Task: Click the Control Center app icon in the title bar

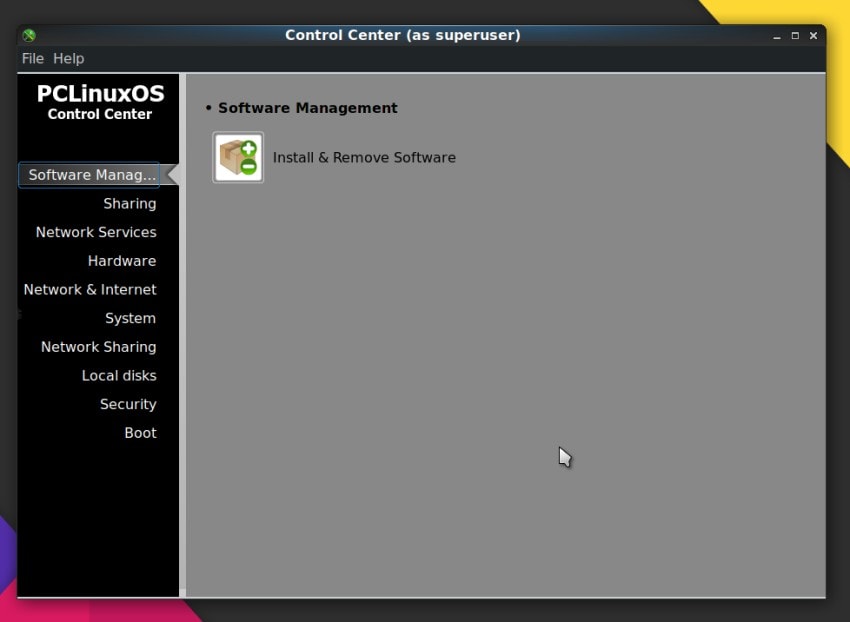Action: coord(29,35)
